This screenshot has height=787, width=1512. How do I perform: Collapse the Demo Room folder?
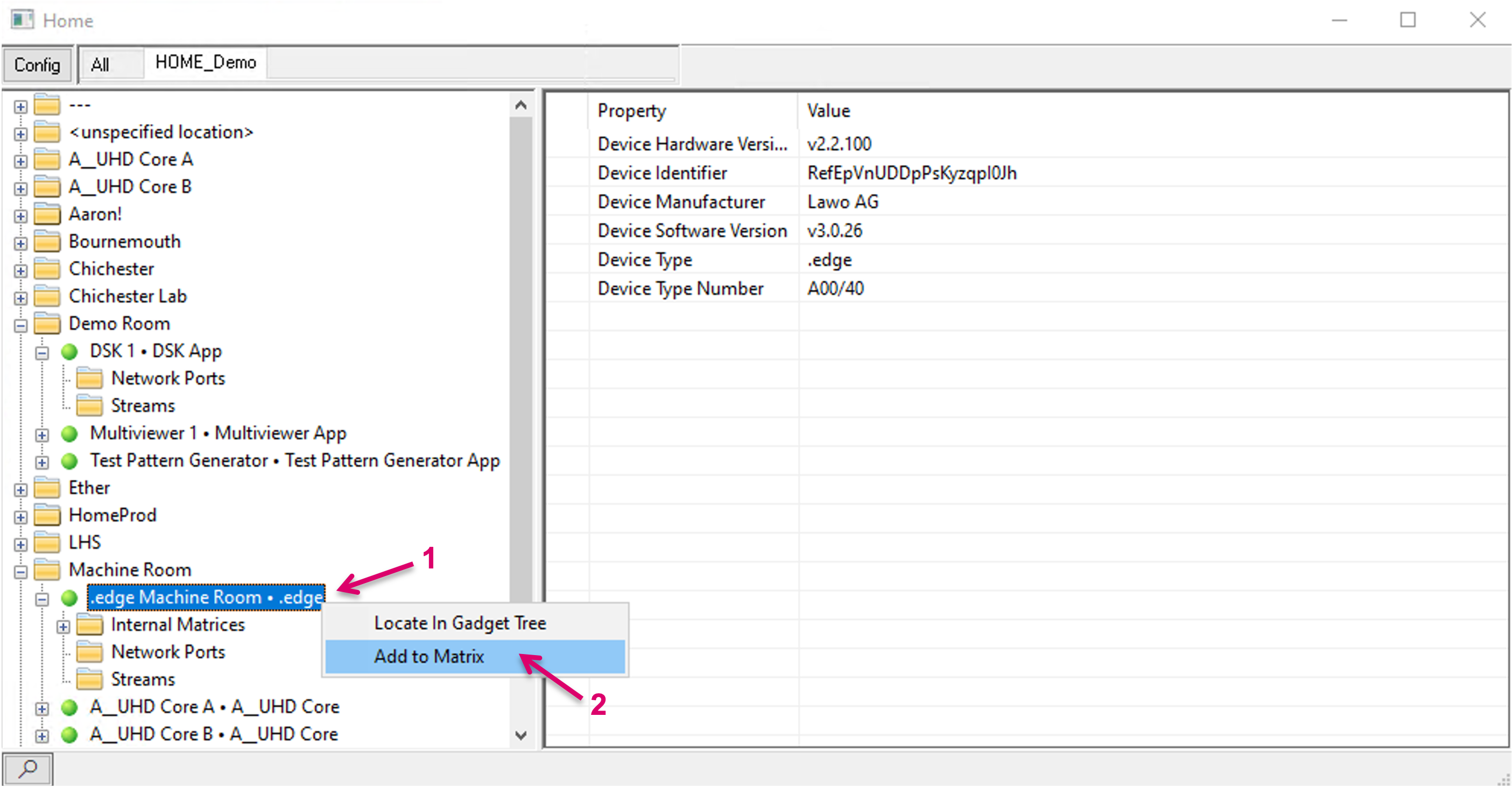(20, 325)
